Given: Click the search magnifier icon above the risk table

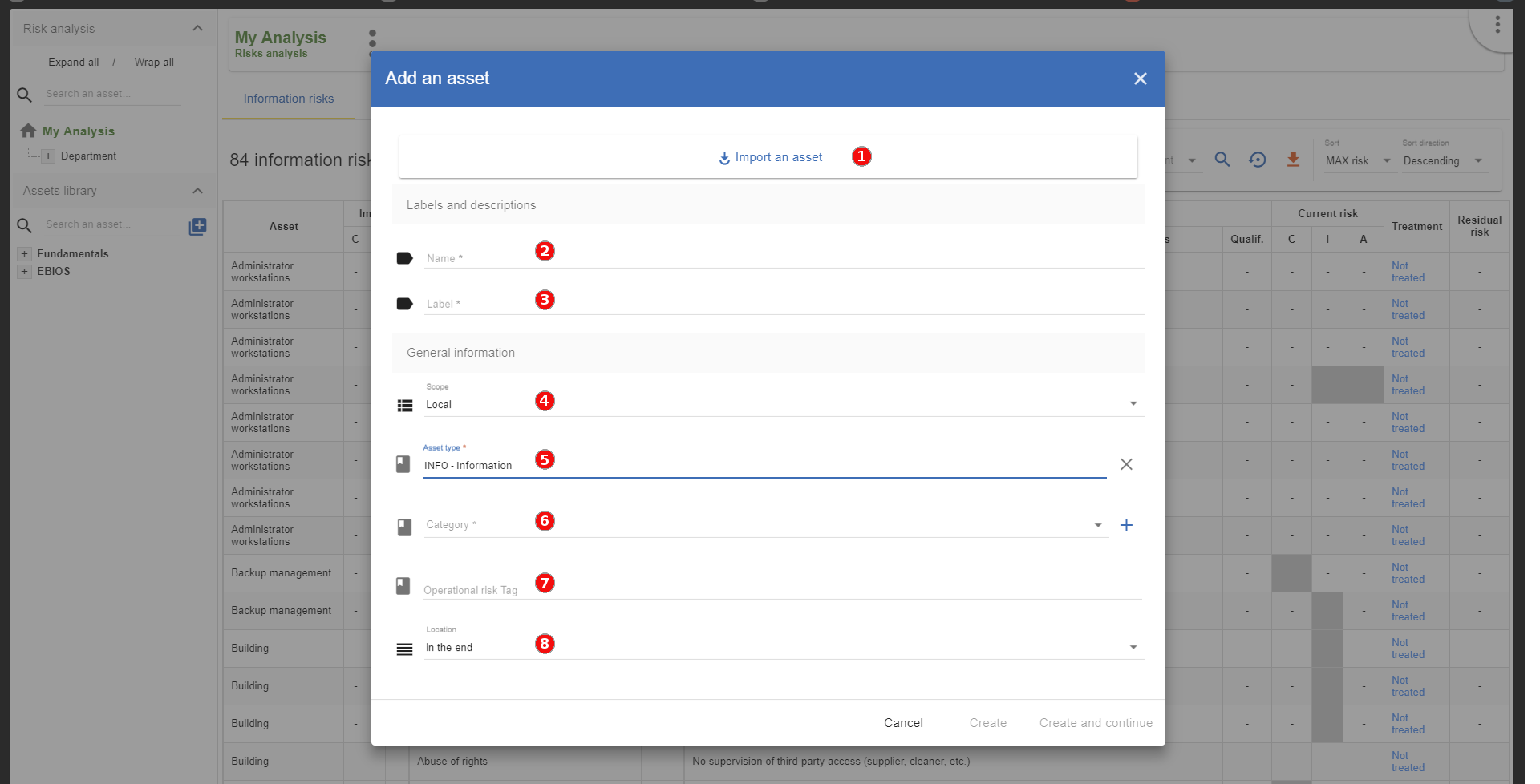Looking at the screenshot, I should tap(1222, 160).
